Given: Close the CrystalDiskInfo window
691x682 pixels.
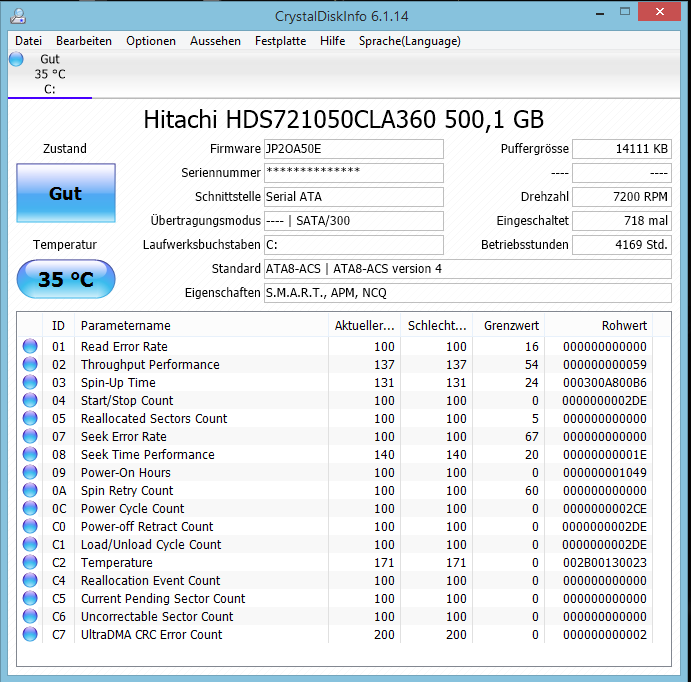Looking at the screenshot, I should (x=659, y=12).
